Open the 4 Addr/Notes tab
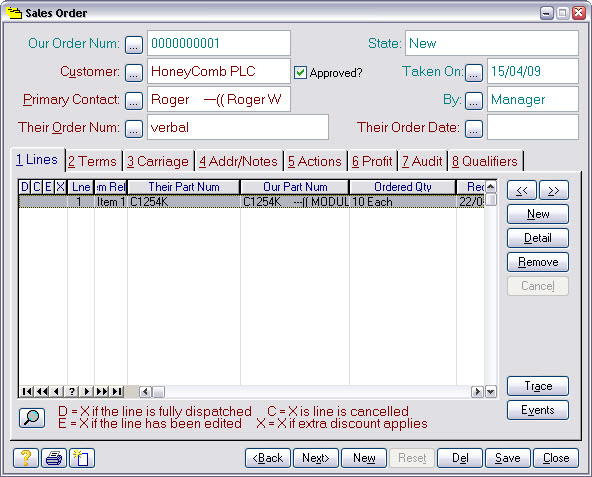 239,161
